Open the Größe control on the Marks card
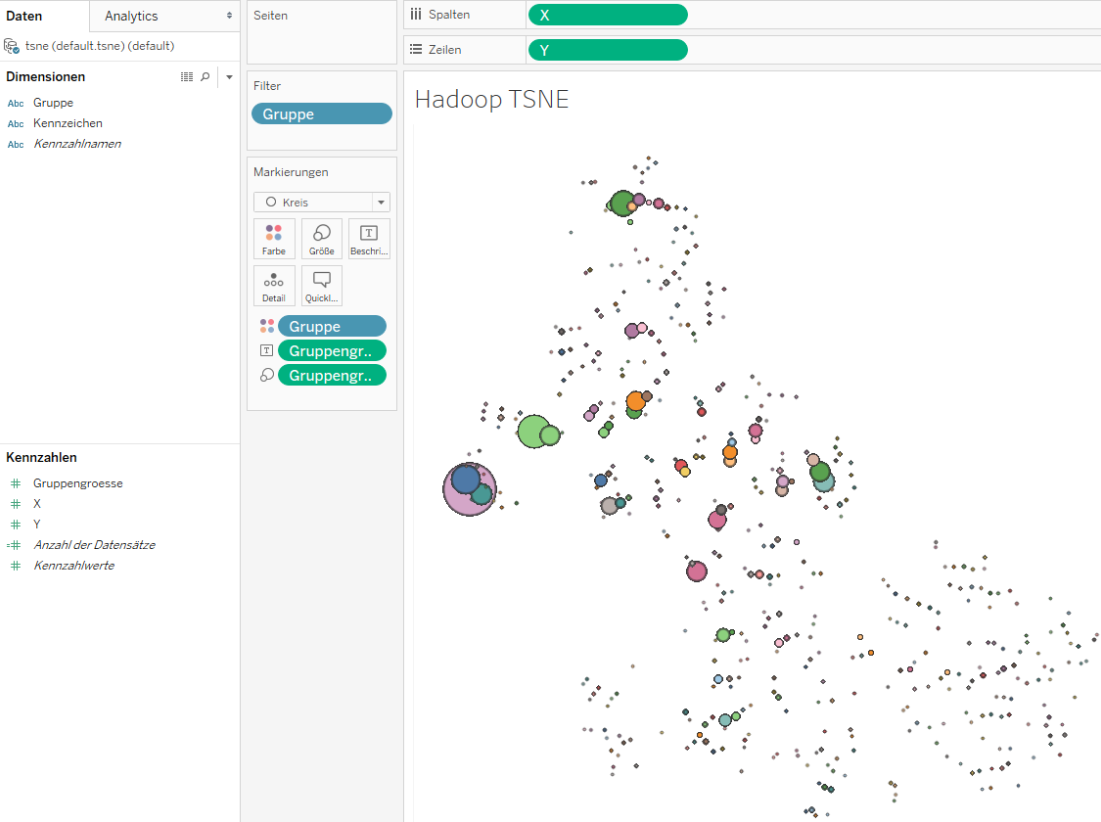Screen dimensions: 1101x822 [321, 238]
